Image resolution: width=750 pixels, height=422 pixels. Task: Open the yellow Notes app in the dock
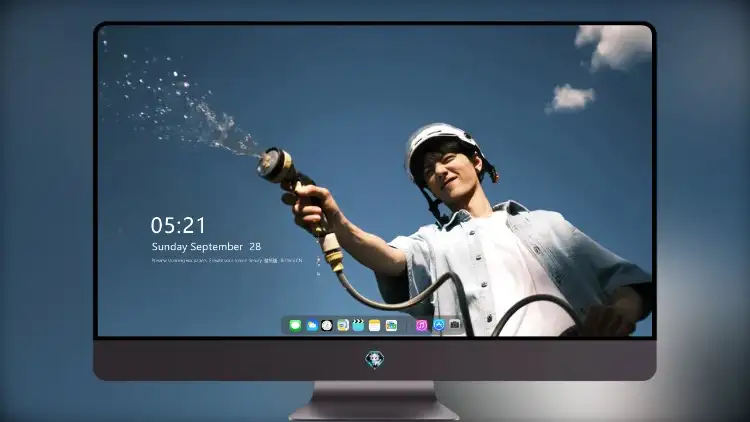tap(375, 325)
